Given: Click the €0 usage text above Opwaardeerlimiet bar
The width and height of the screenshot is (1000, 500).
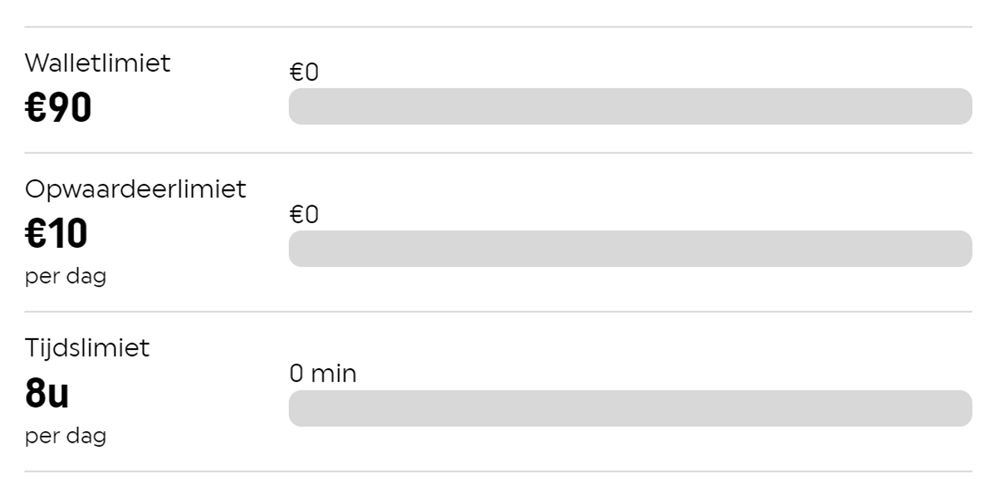Looking at the screenshot, I should (x=303, y=214).
